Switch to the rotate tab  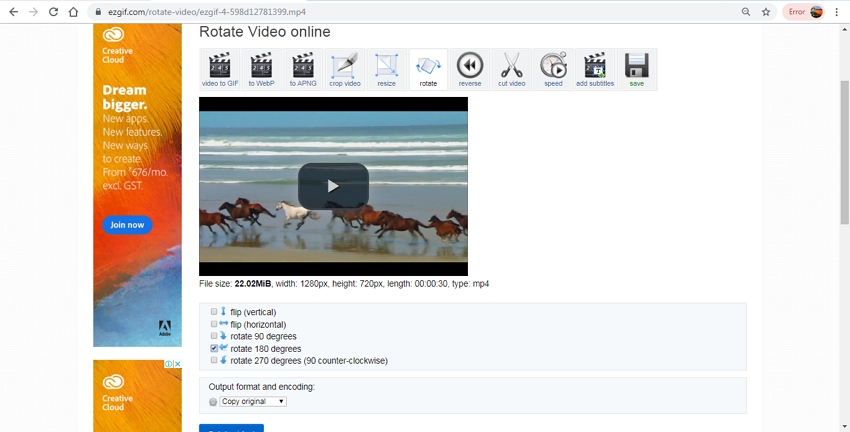428,69
